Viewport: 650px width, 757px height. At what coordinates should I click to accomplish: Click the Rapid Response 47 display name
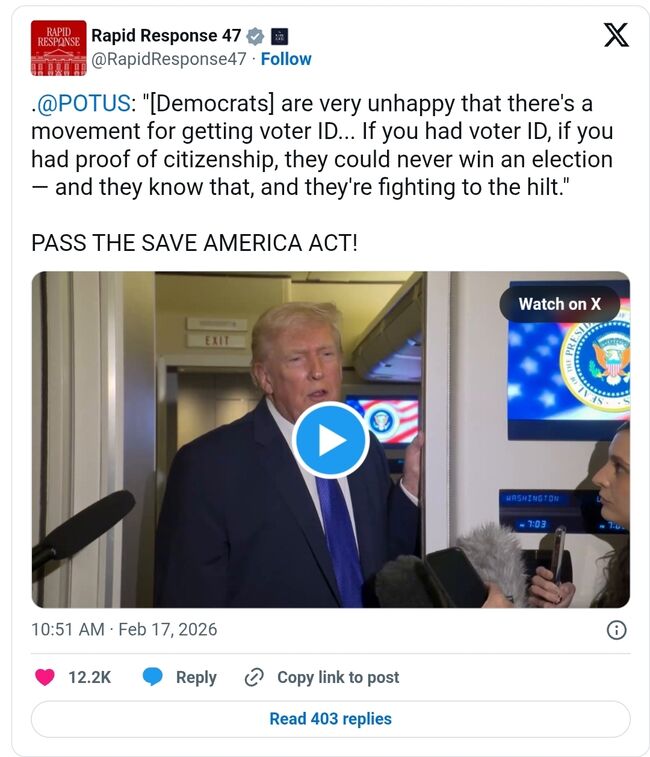166,35
